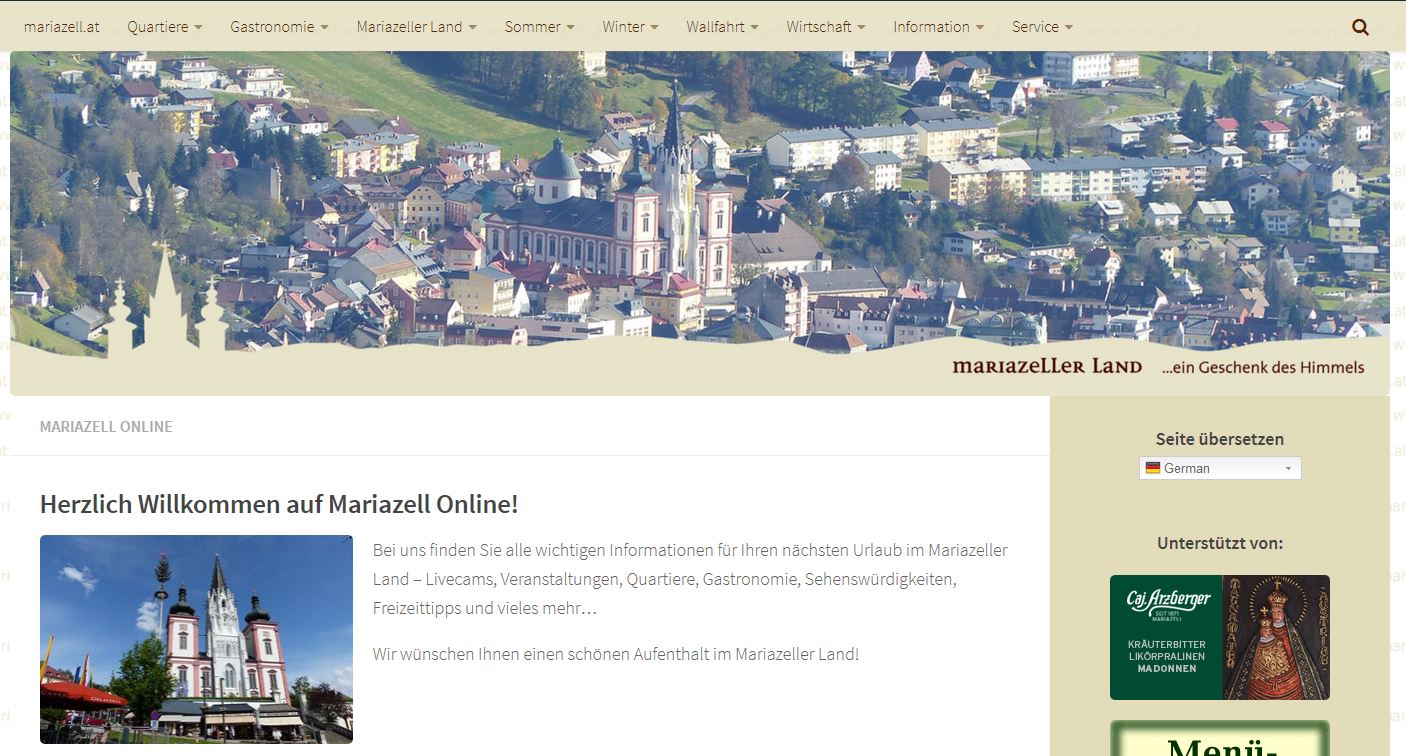
Task: Select the Information menu entry
Action: click(x=938, y=27)
